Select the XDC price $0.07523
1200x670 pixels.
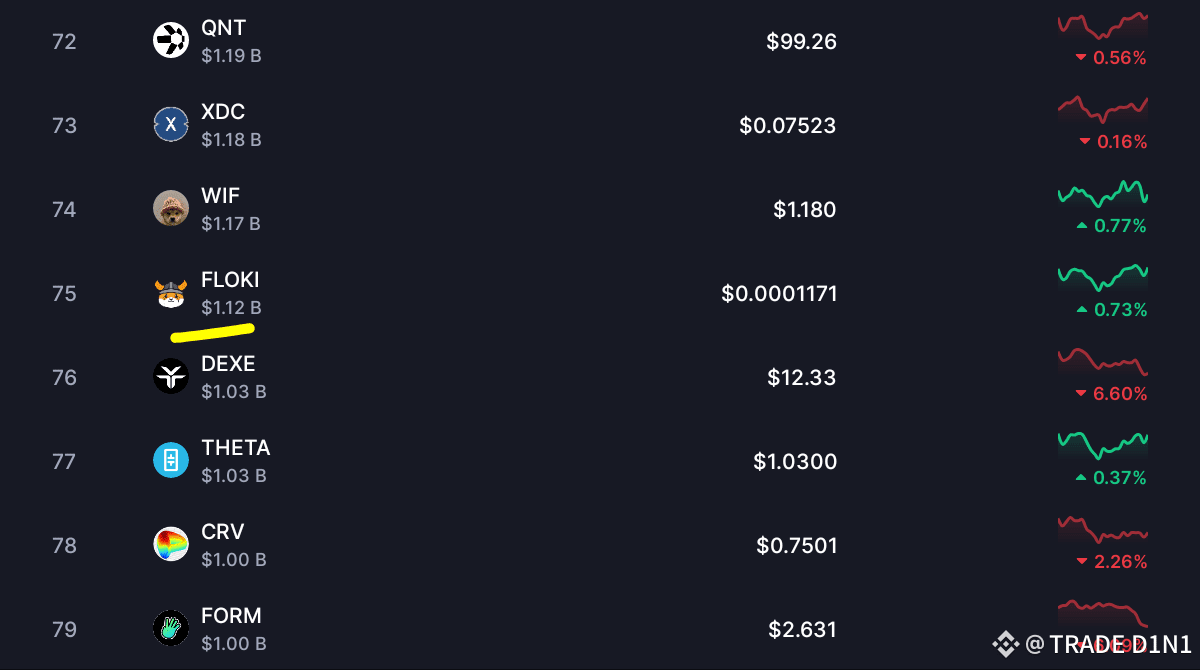click(788, 126)
